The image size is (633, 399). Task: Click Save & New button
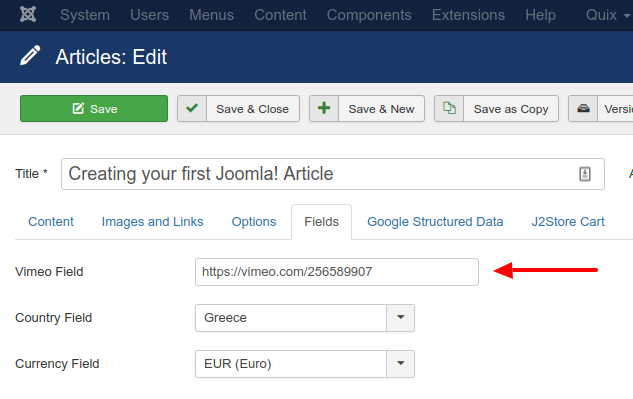pyautogui.click(x=367, y=108)
